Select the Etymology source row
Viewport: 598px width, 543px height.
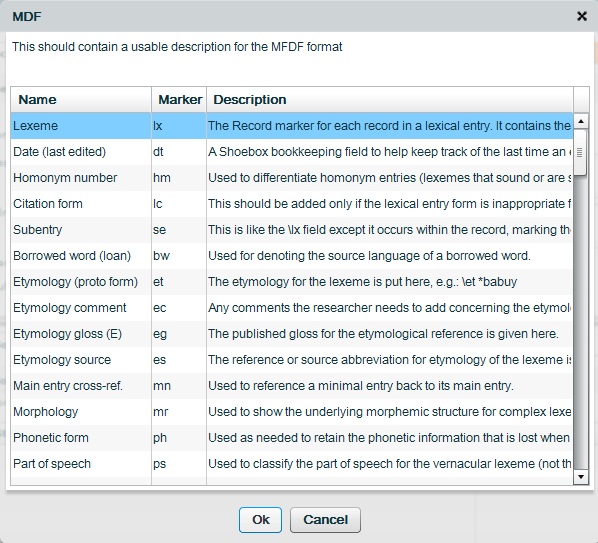pyautogui.click(x=292, y=360)
